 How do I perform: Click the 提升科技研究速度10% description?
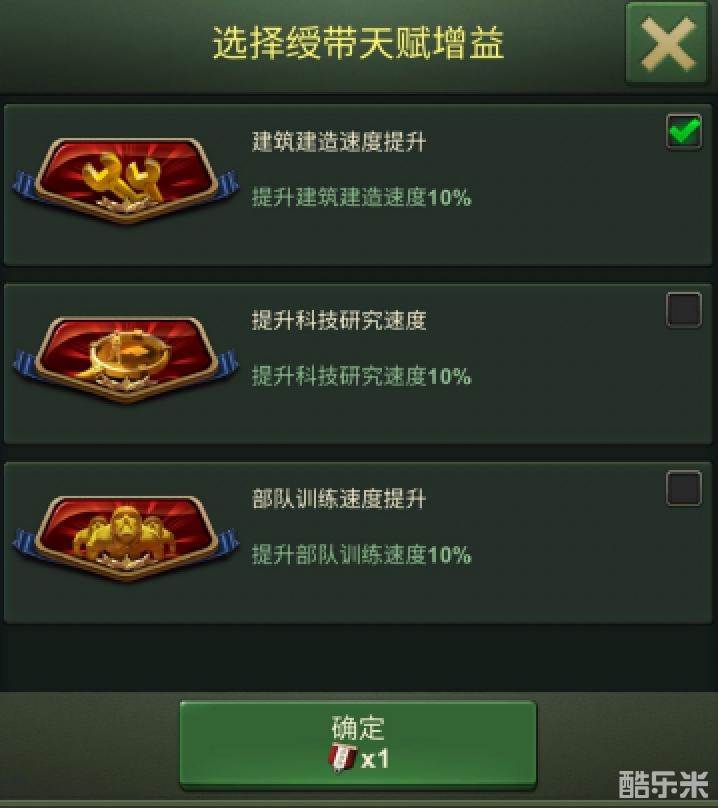pyautogui.click(x=361, y=376)
